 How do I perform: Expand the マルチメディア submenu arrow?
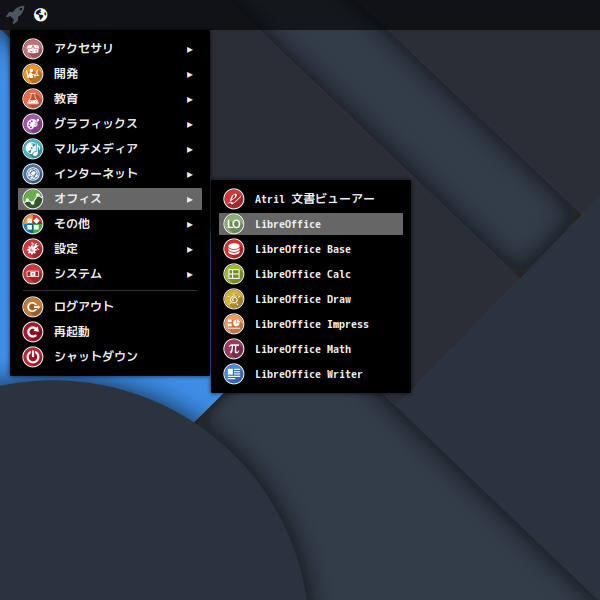coord(189,150)
